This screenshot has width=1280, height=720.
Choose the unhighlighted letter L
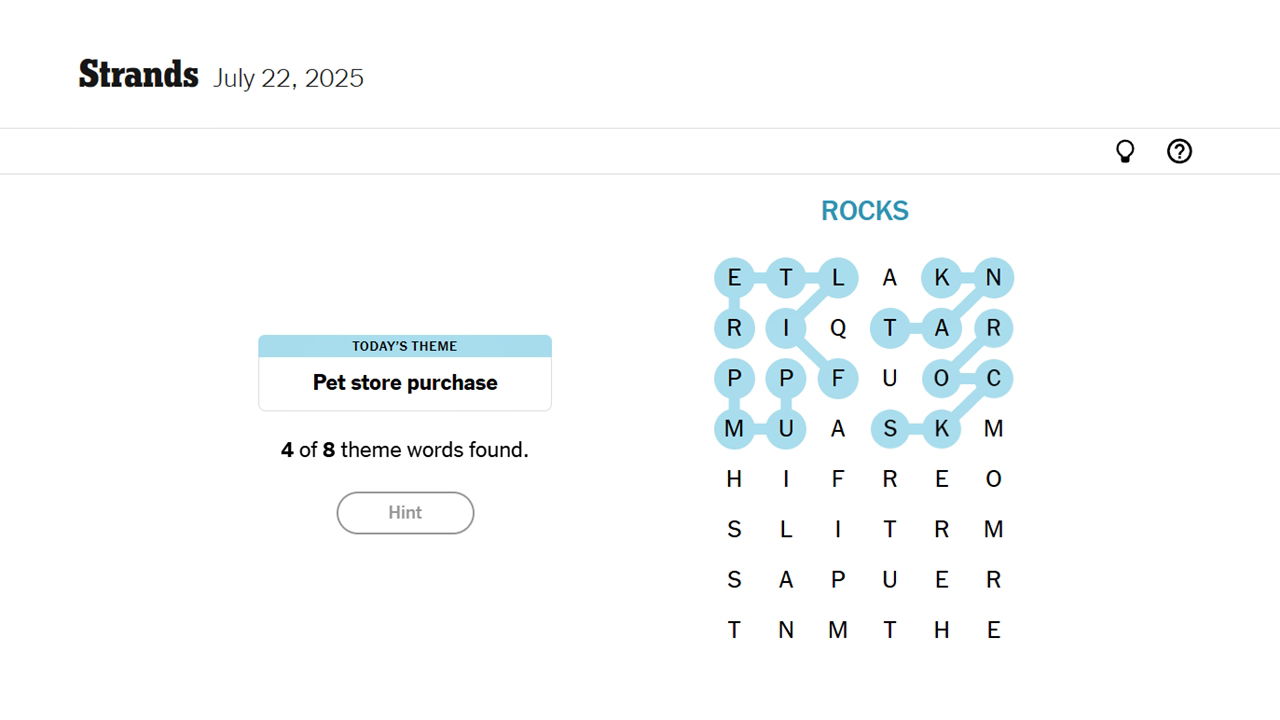tap(786, 529)
